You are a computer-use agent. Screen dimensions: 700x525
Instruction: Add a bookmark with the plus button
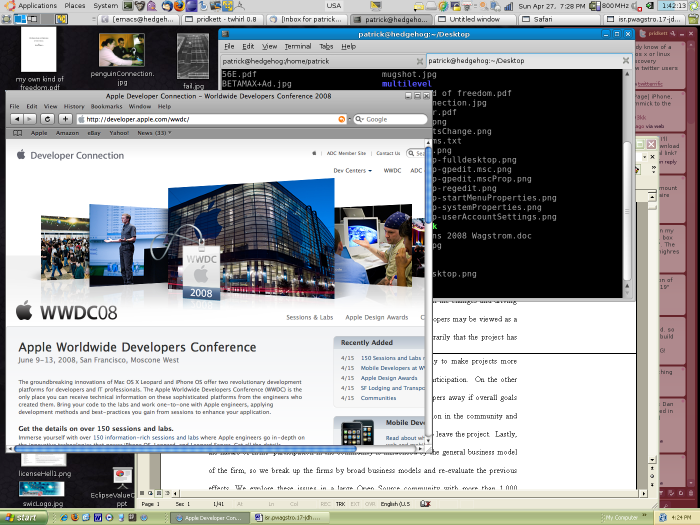[65, 119]
